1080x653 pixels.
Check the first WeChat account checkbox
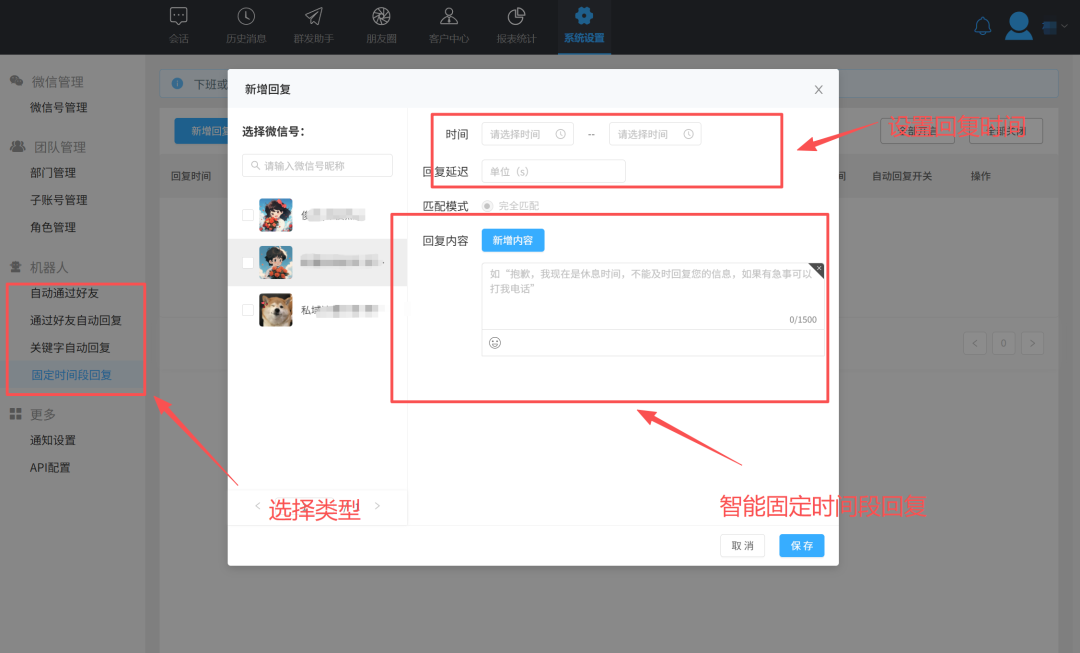pos(246,214)
